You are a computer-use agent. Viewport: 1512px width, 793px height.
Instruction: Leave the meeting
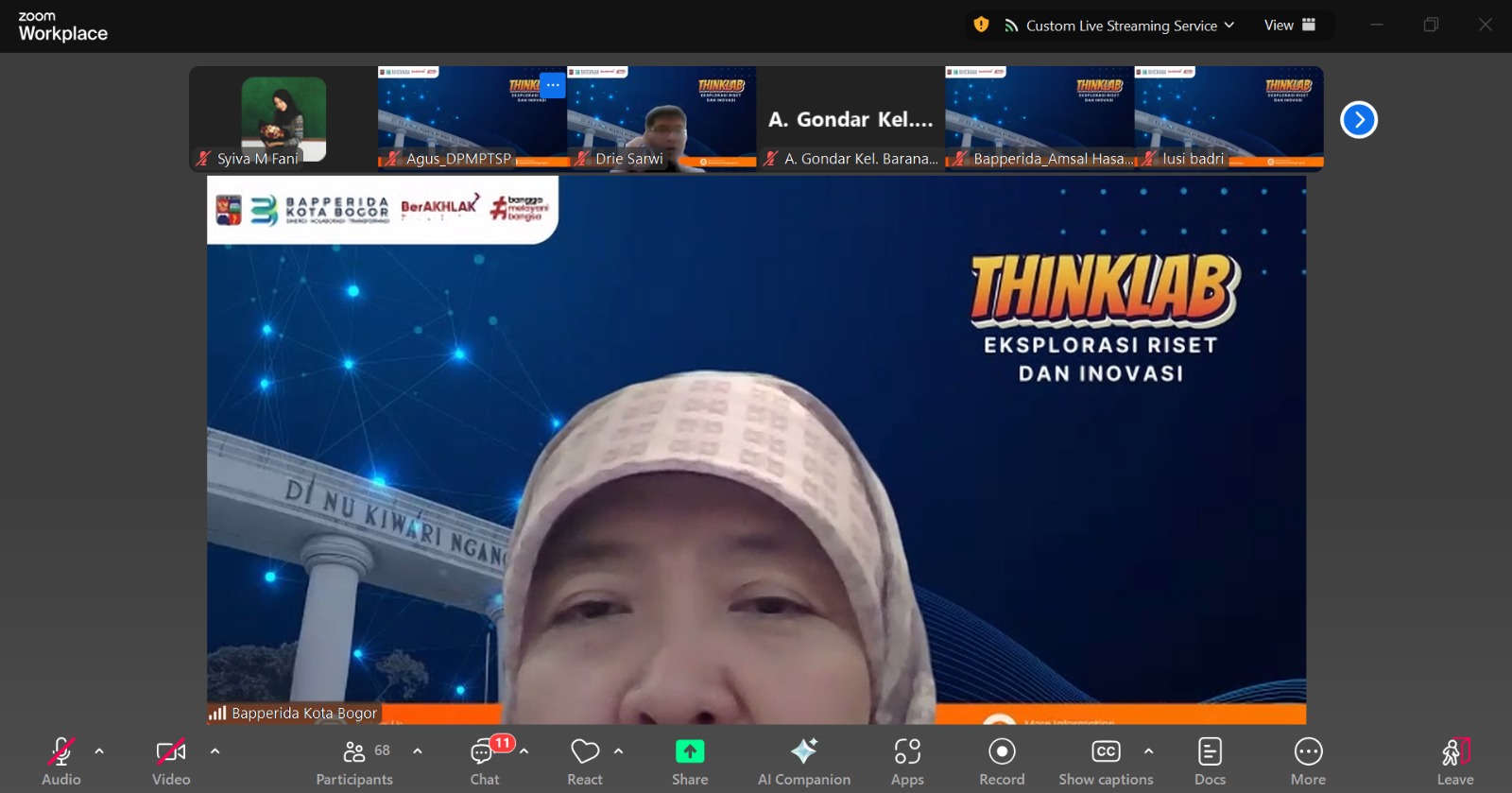[1455, 752]
